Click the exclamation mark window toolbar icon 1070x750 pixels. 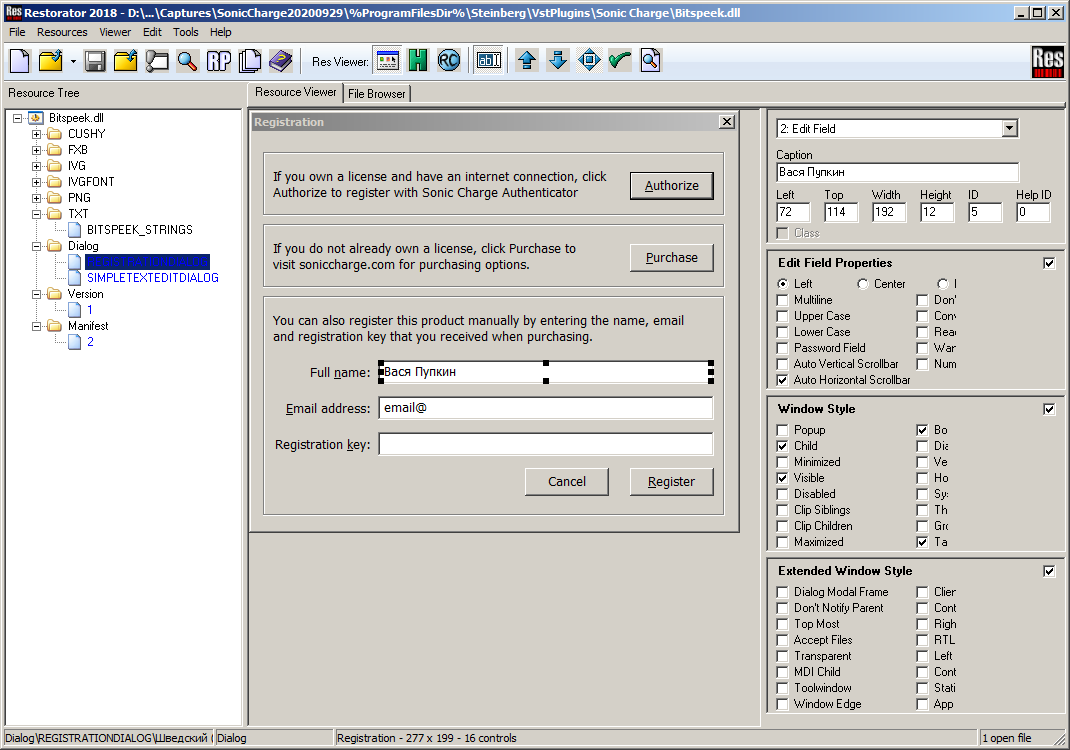[x=157, y=61]
